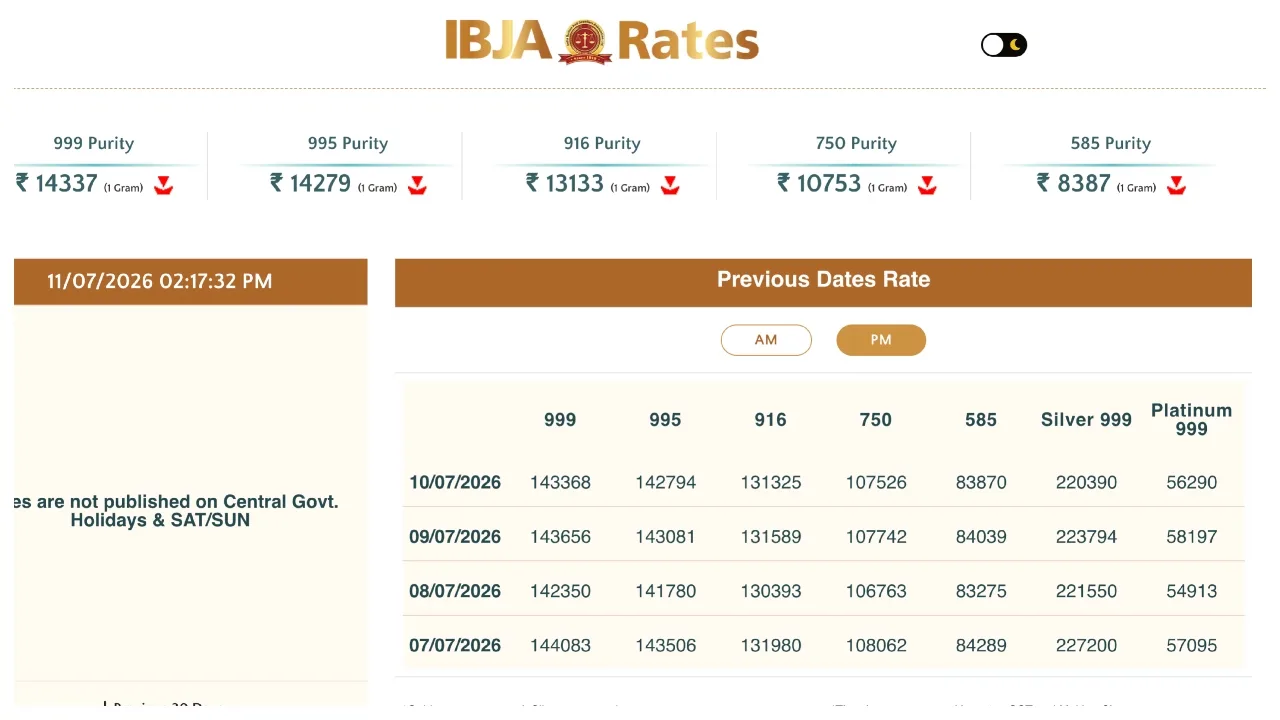The image size is (1280, 720).
Task: Select the 750 Purity heading
Action: pos(857,143)
